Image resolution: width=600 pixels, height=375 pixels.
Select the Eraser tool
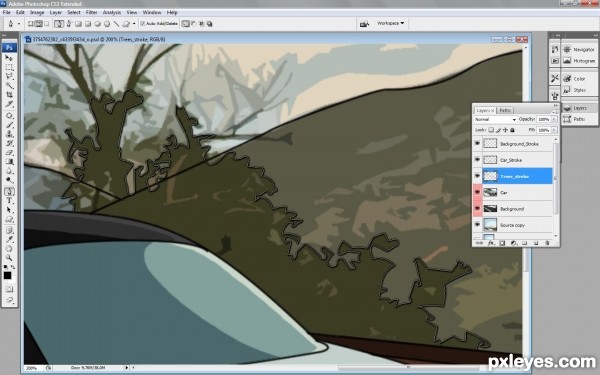pos(9,152)
